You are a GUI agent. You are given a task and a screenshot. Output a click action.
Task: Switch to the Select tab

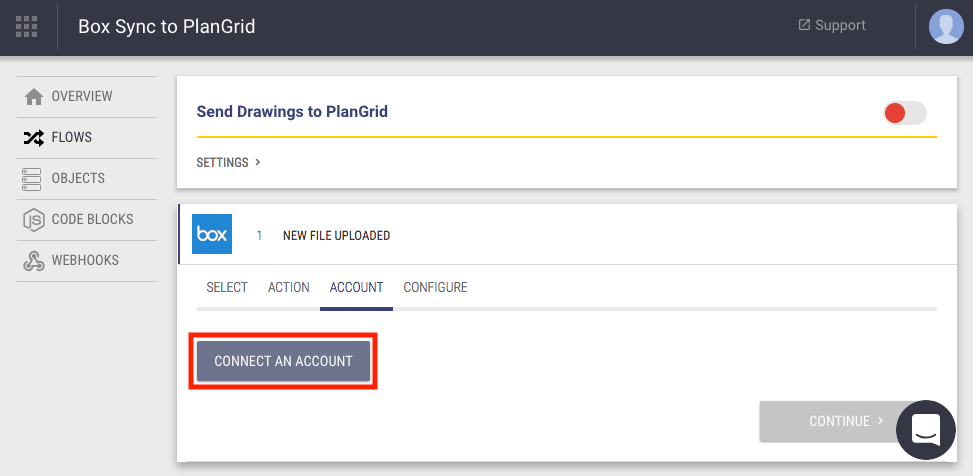tap(227, 288)
